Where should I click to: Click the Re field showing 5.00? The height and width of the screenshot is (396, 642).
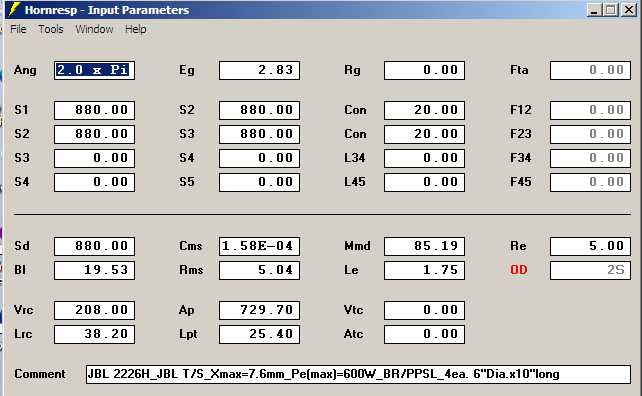[590, 246]
